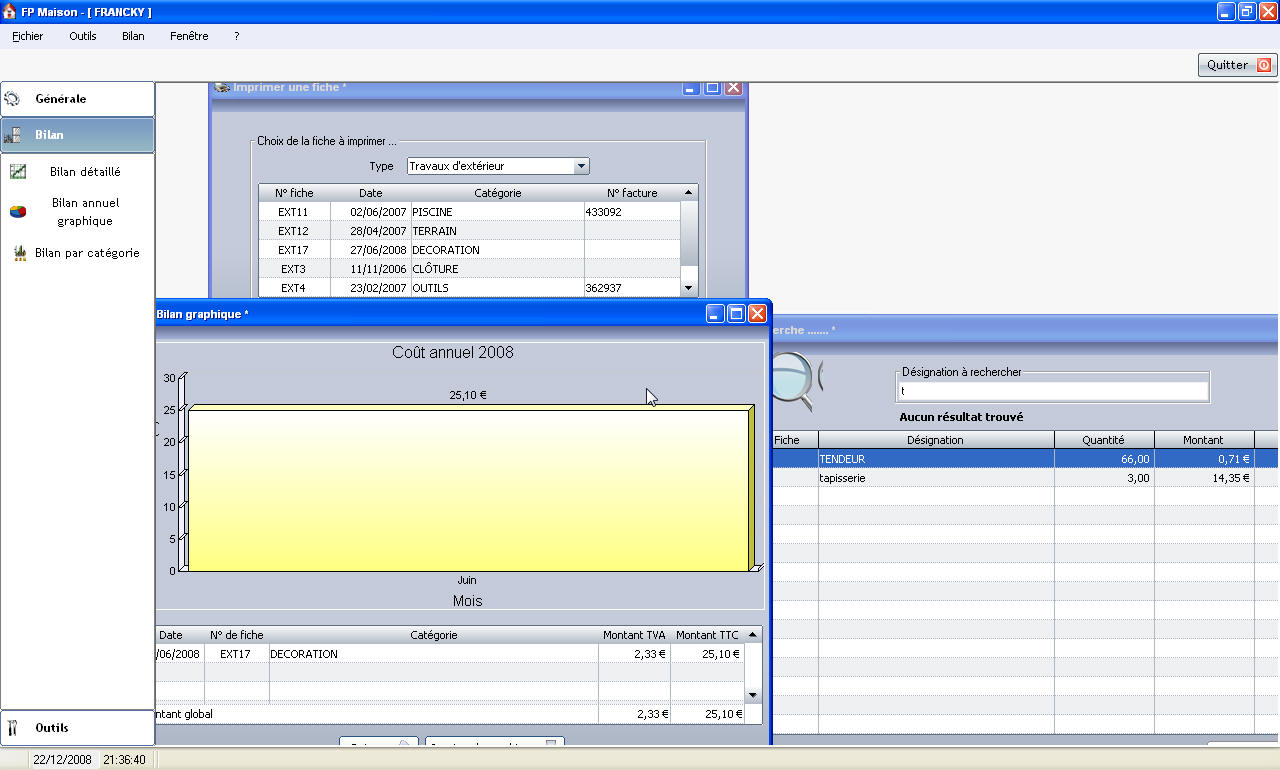Click the red icon on Quitter button
Image resolution: width=1280 pixels, height=770 pixels.
click(1263, 65)
